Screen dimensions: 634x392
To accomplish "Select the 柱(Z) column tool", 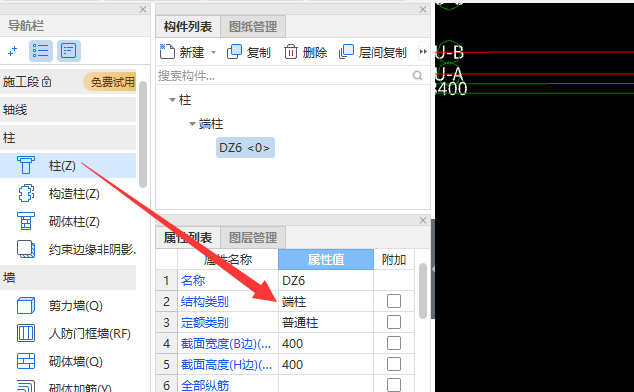I will [68, 165].
